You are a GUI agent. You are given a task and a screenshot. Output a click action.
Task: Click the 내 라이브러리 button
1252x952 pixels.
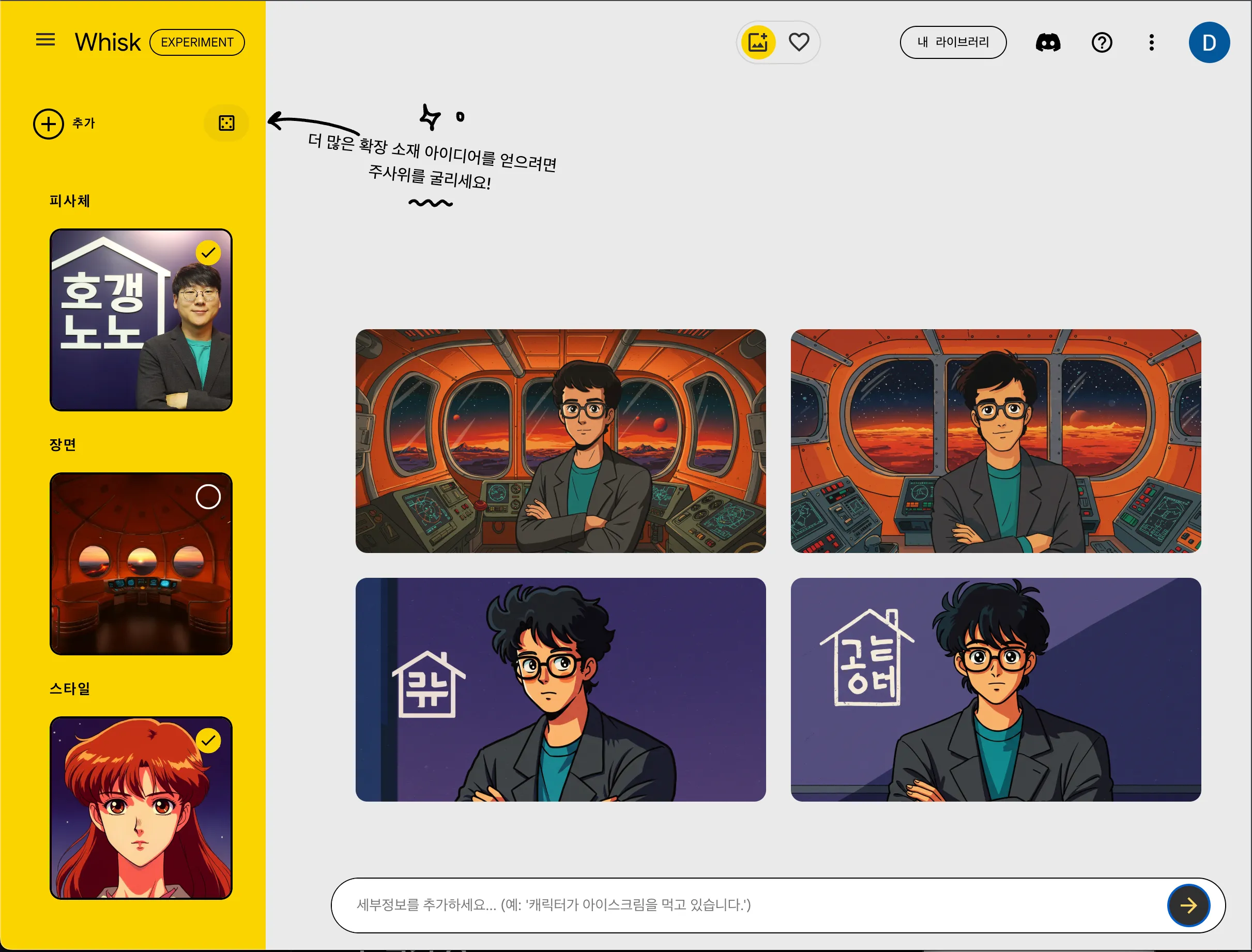953,42
